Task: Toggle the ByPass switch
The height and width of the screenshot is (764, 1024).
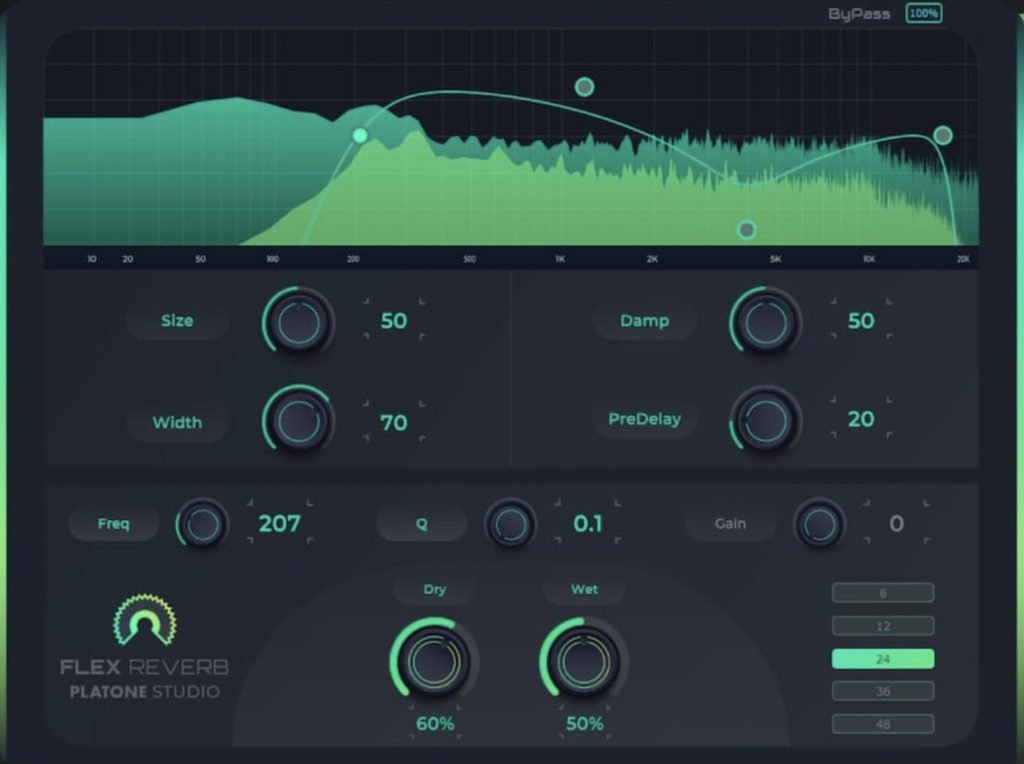Action: (x=858, y=14)
